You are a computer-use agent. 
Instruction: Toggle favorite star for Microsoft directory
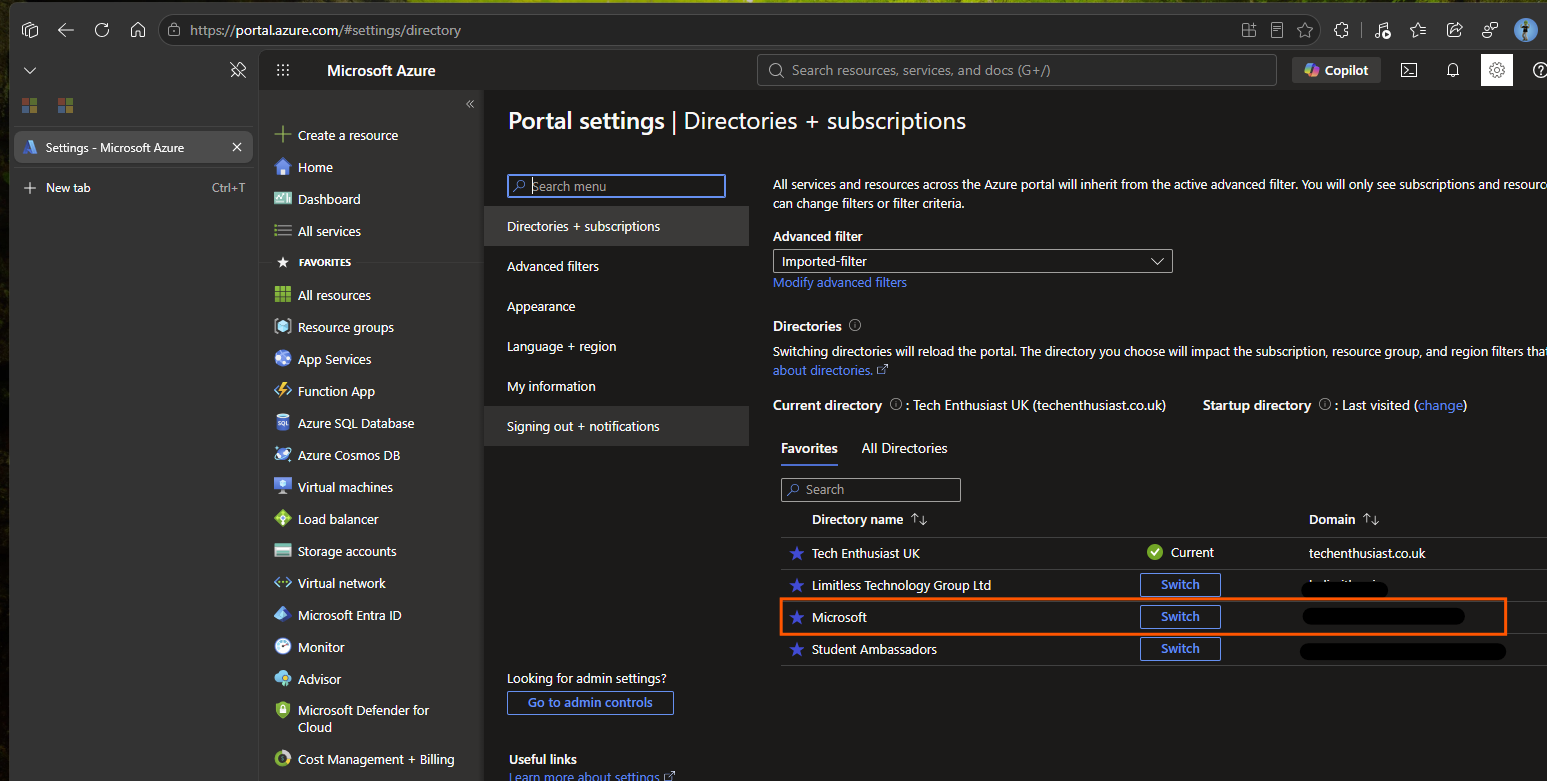point(797,617)
